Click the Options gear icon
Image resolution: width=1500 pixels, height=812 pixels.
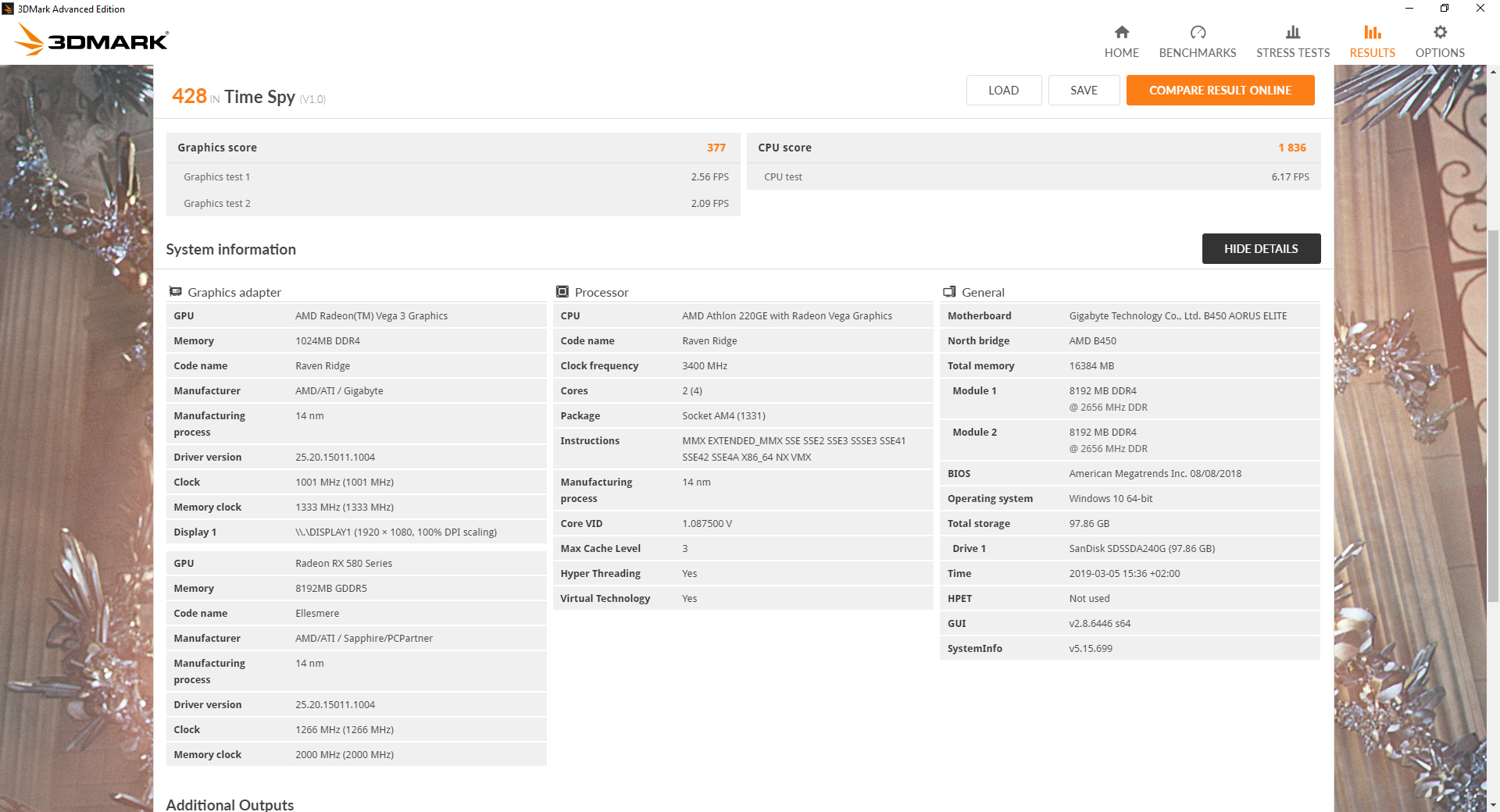pyautogui.click(x=1440, y=32)
